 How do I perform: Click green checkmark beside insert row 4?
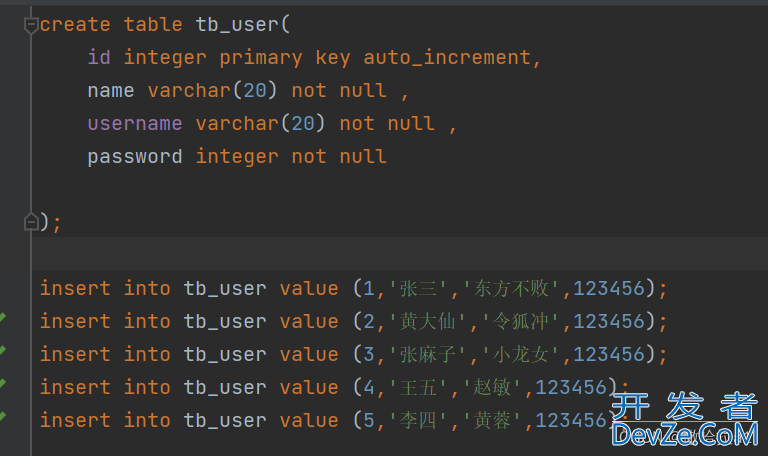(x=3, y=385)
